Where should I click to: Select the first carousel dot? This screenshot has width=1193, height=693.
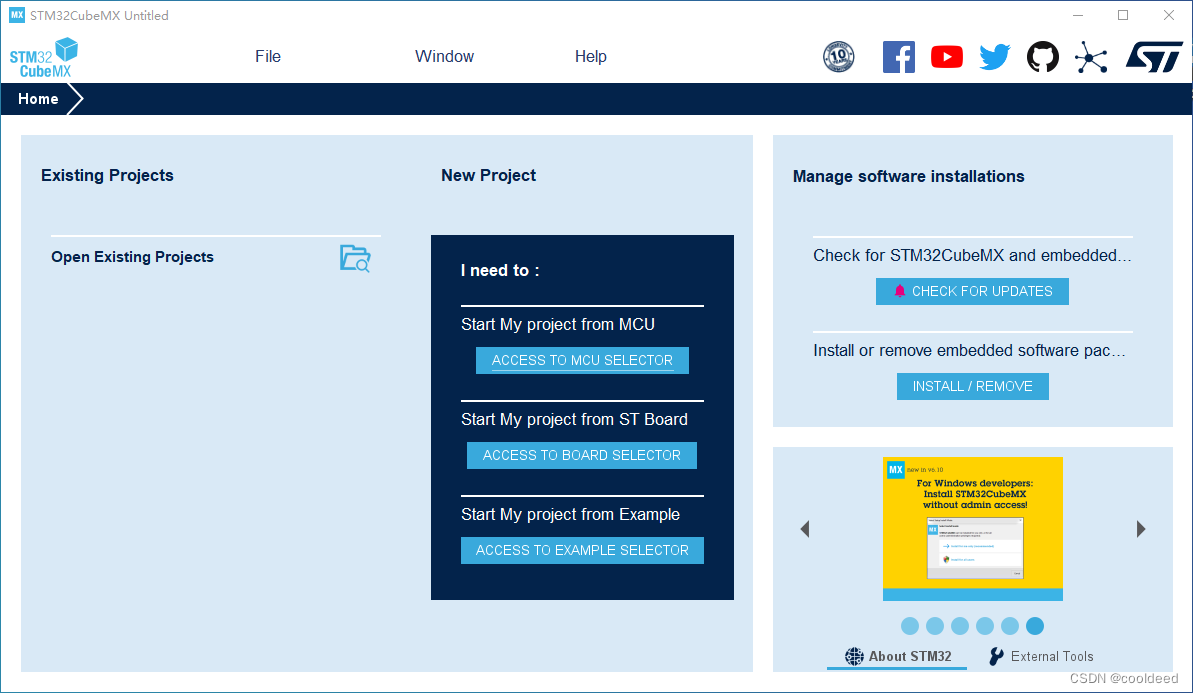[910, 626]
